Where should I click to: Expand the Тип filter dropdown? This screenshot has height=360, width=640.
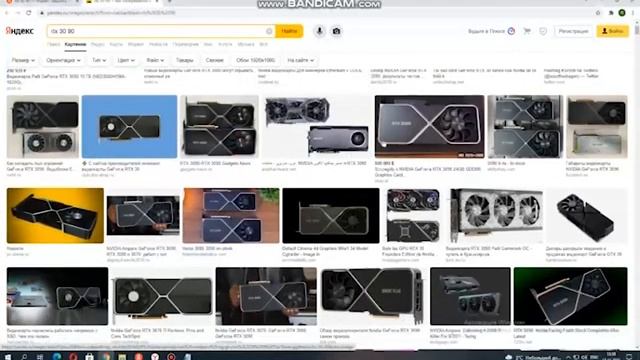[99, 60]
